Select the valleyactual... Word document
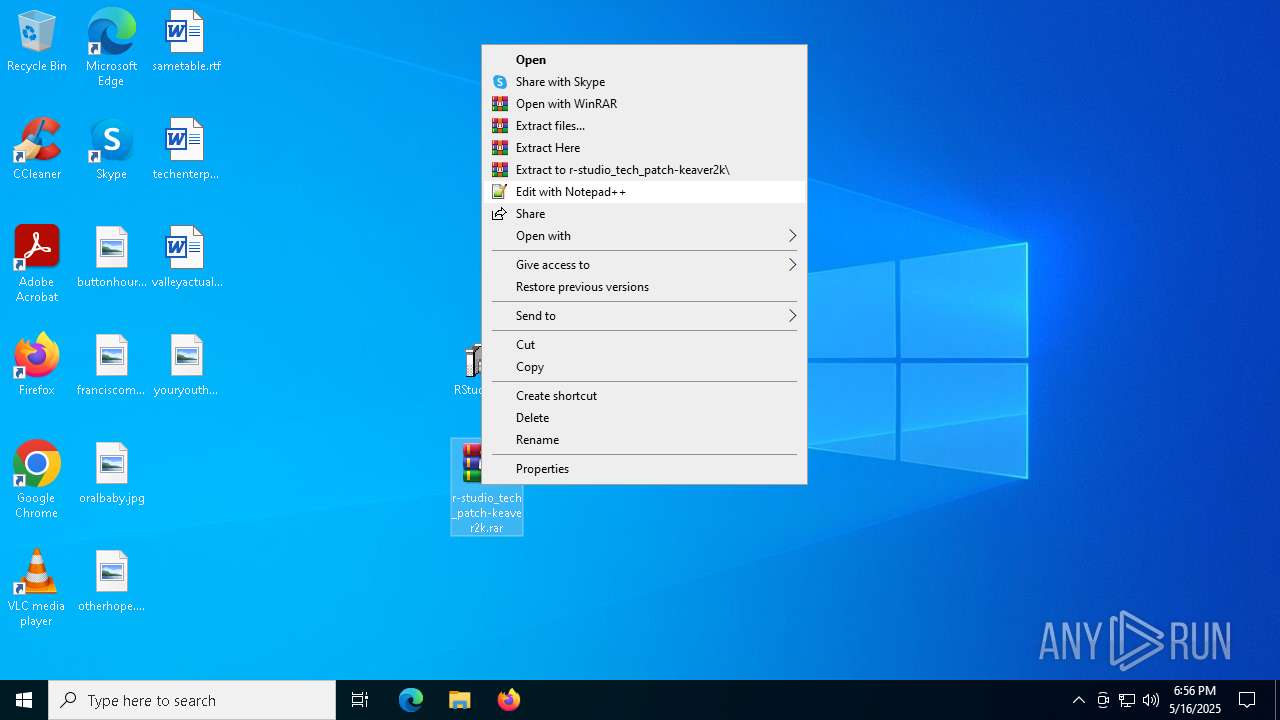This screenshot has width=1280, height=720. pyautogui.click(x=186, y=258)
